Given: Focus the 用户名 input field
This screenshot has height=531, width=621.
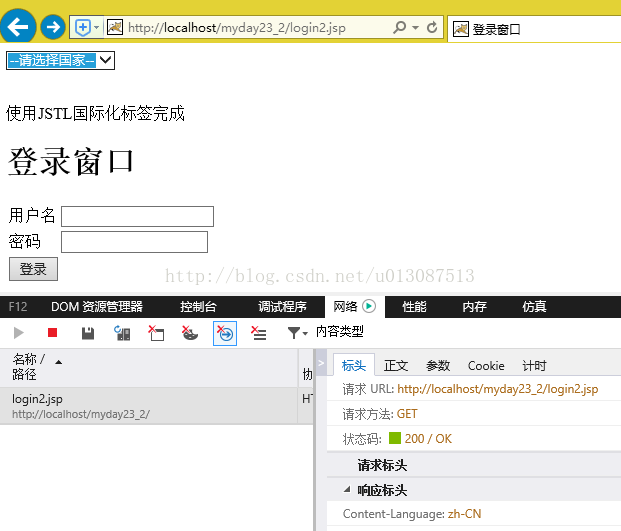Looking at the screenshot, I should pyautogui.click(x=137, y=216).
